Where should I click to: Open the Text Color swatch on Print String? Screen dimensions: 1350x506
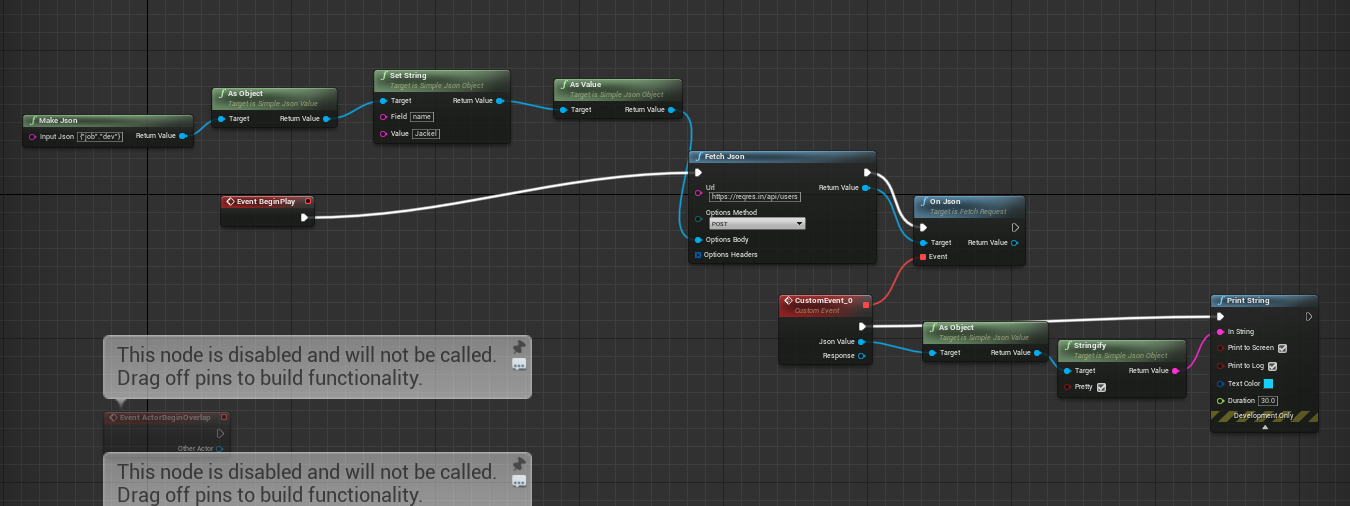coord(1268,383)
